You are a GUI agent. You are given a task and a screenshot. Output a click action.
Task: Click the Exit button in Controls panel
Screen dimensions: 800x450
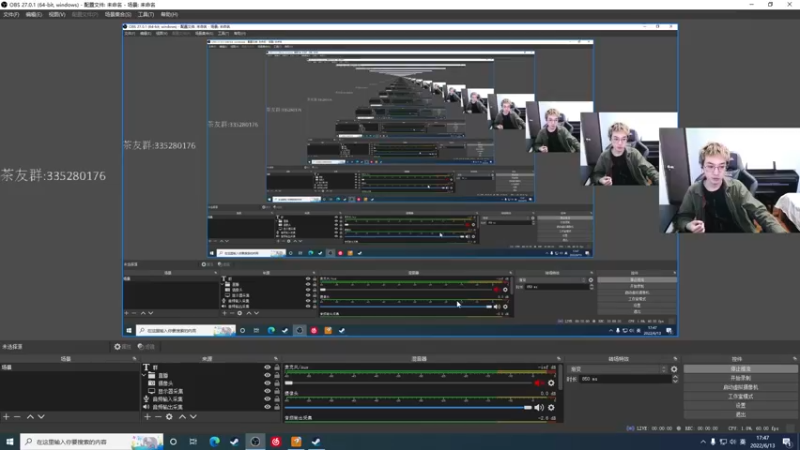tap(740, 415)
